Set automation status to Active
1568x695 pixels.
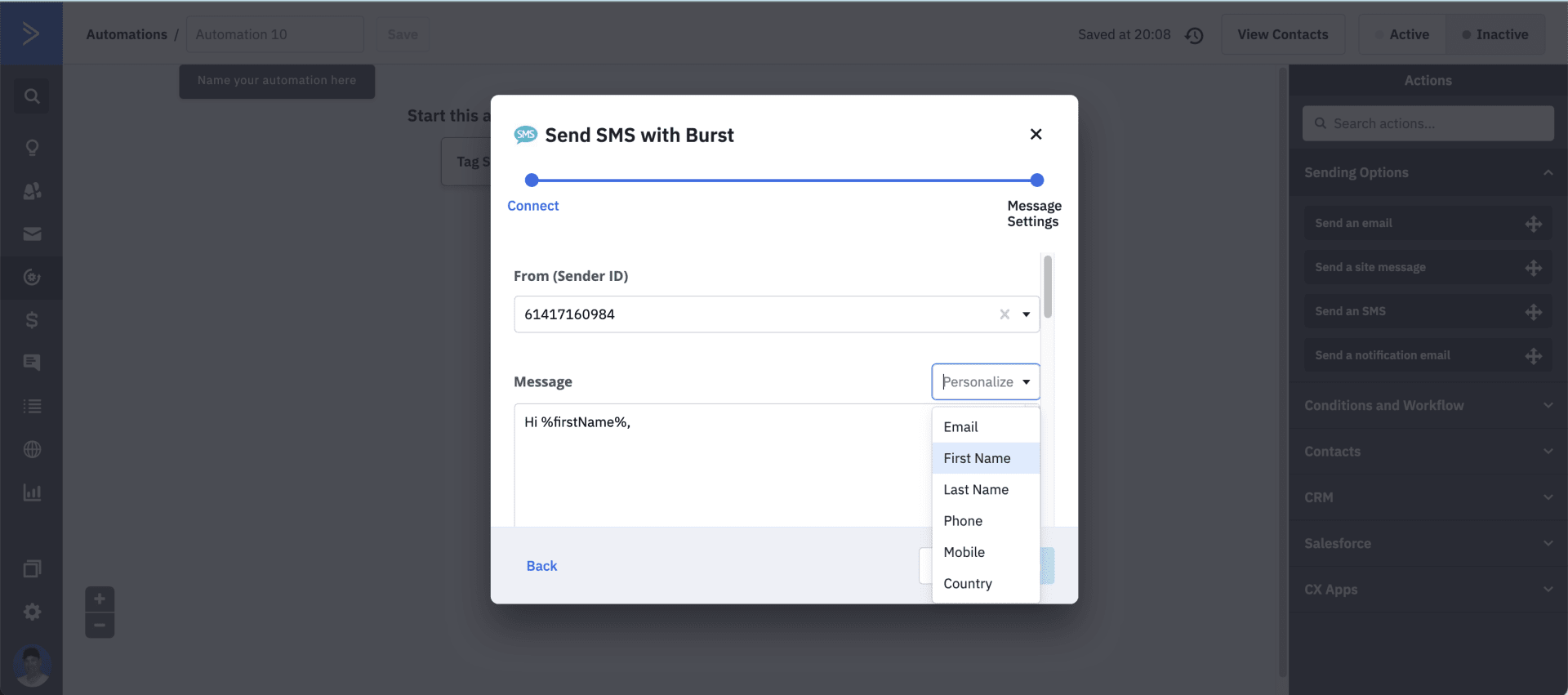[x=1402, y=34]
